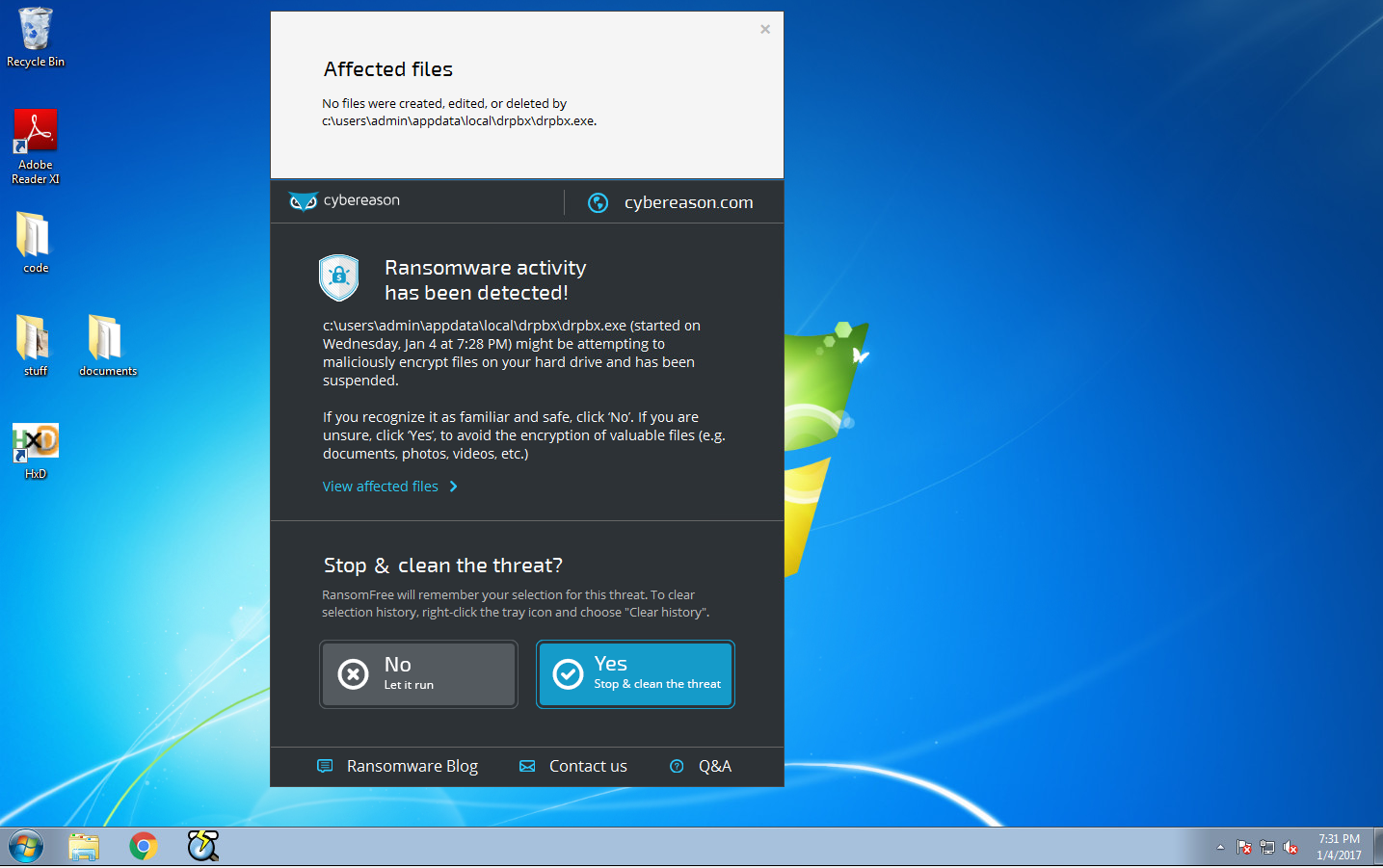Open the taskbar clock showing 7:31 PM

1339,847
